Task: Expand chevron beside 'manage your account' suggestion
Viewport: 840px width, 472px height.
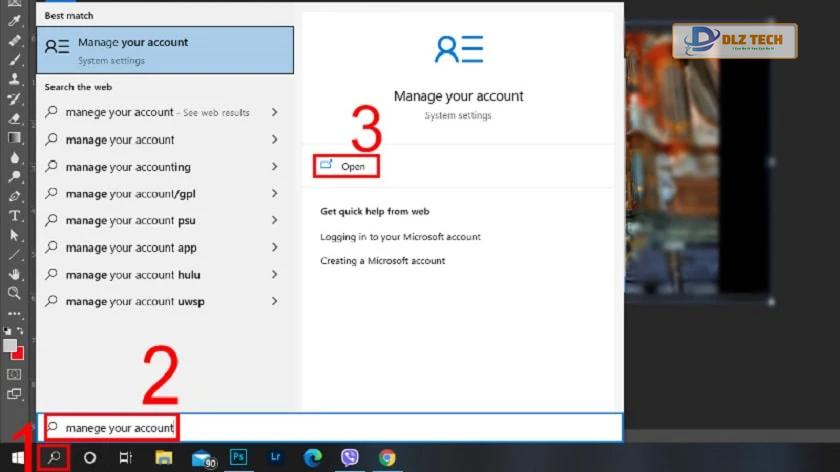Action: click(274, 139)
